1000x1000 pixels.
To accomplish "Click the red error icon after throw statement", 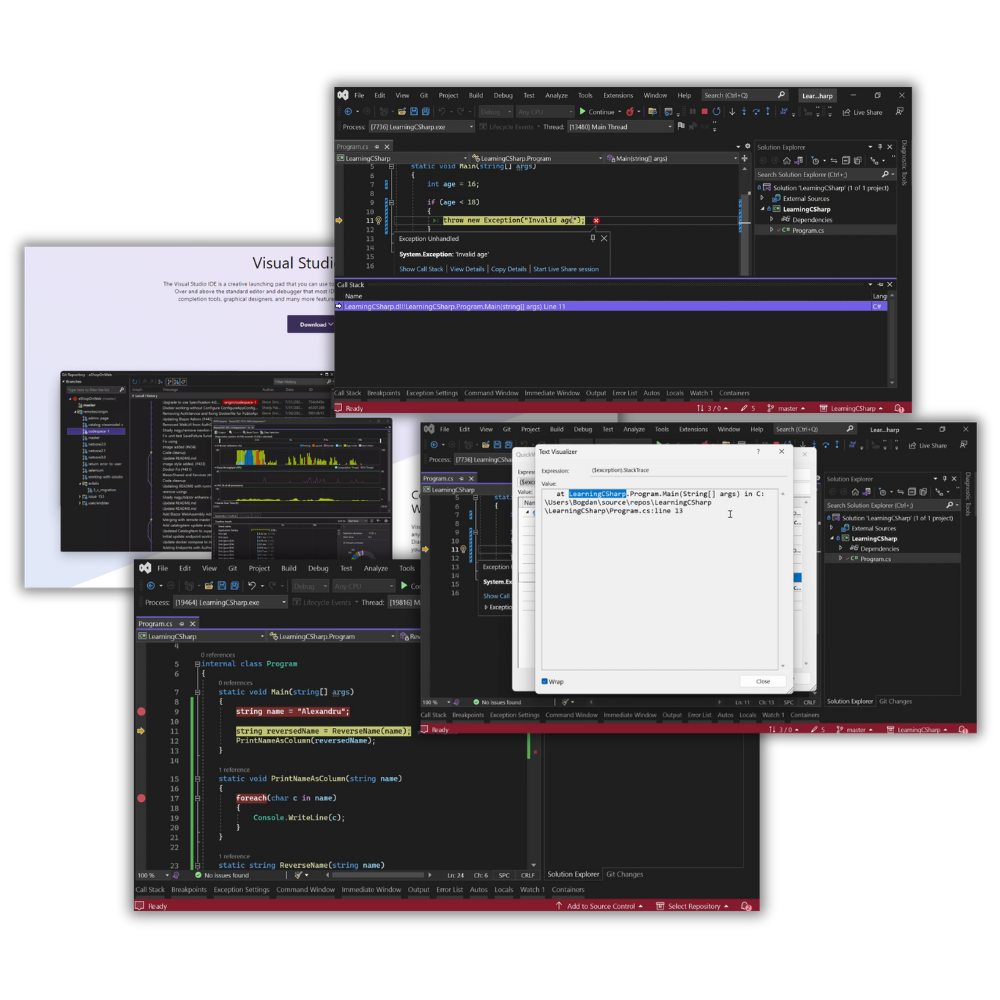I will tap(596, 220).
